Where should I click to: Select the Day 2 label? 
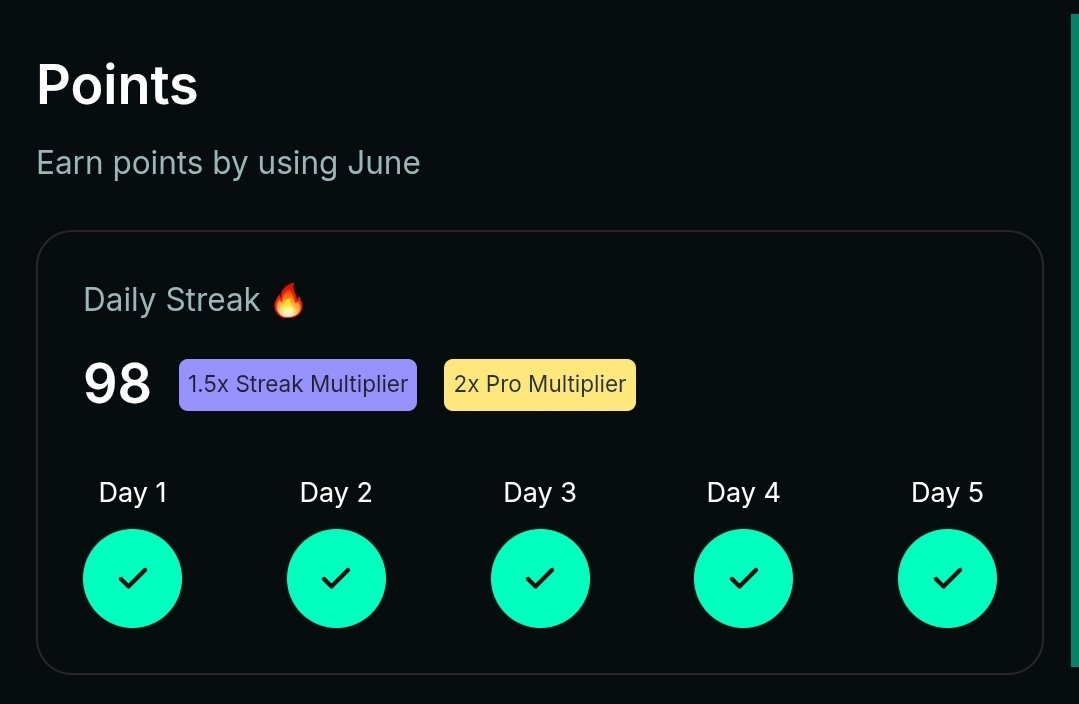(336, 493)
